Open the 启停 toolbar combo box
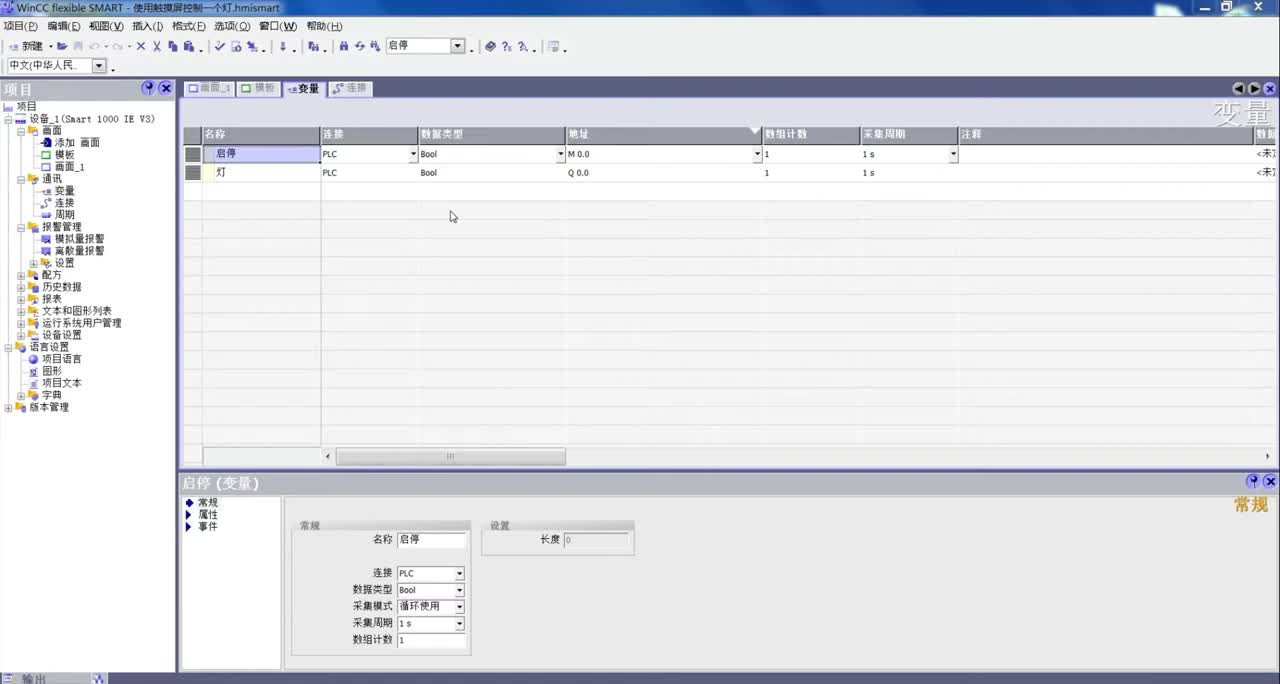1280x684 pixels. pyautogui.click(x=458, y=46)
